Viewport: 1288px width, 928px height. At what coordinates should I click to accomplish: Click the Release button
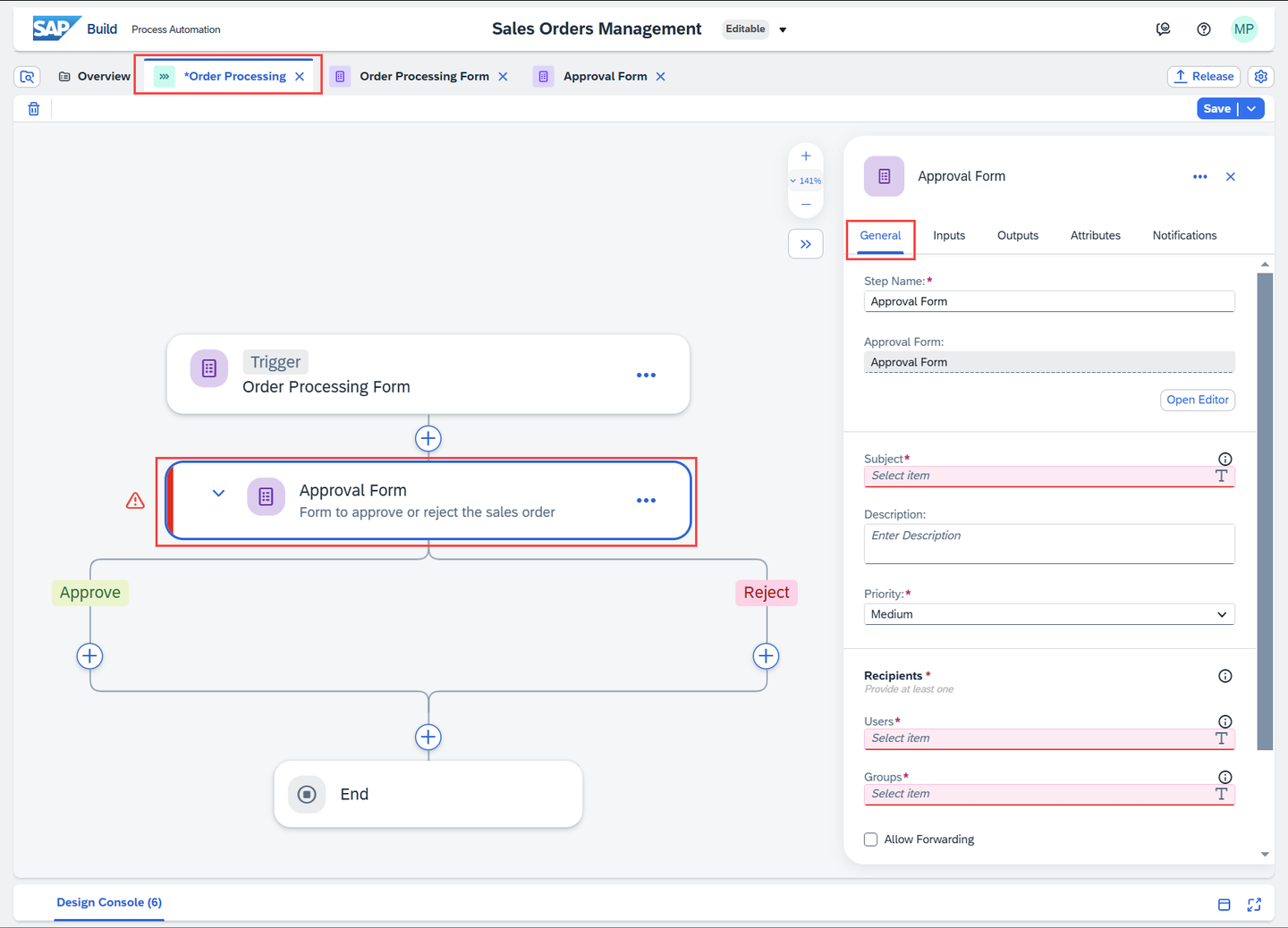(1204, 77)
